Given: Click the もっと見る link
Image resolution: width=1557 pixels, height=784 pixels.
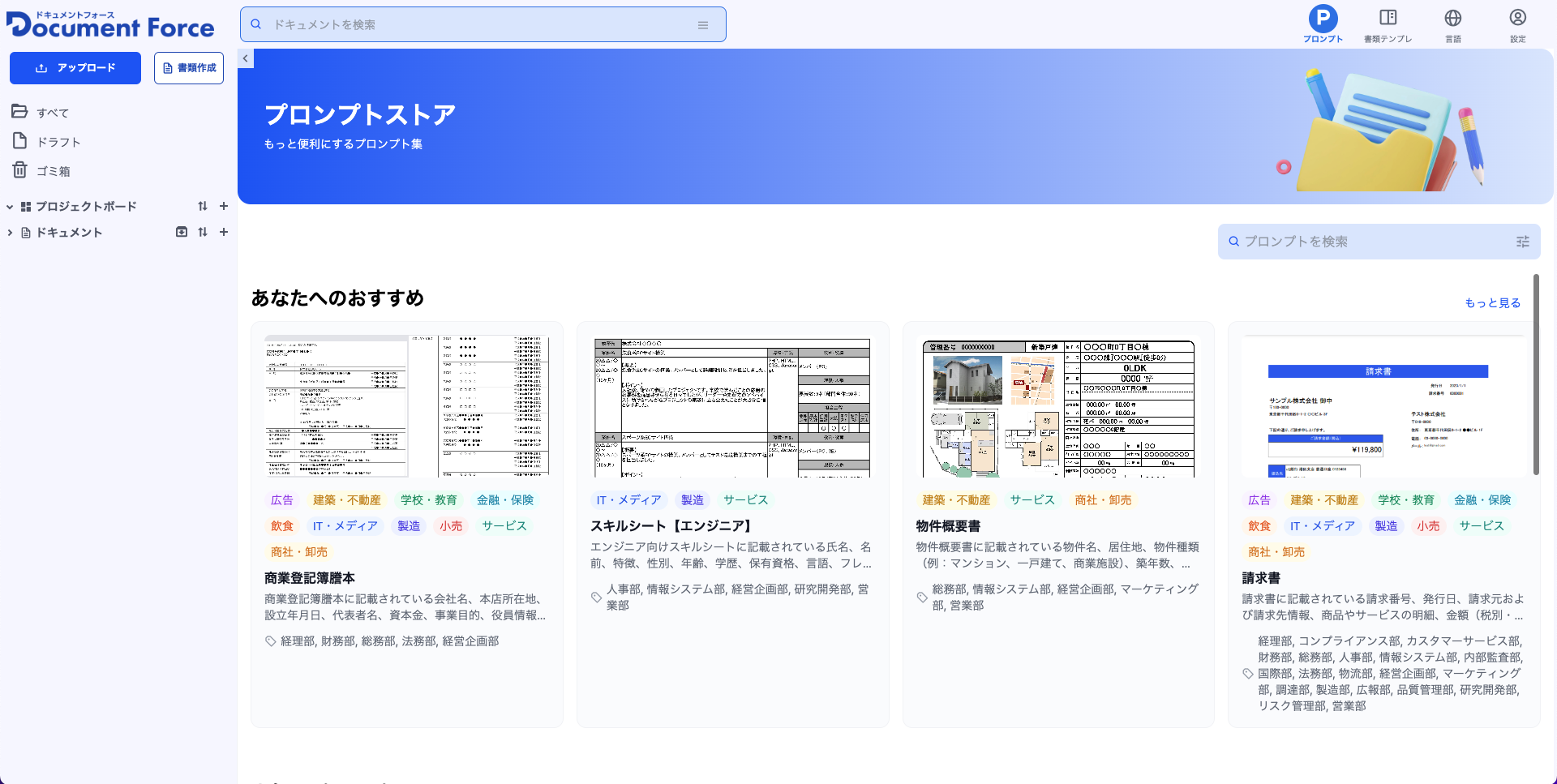Looking at the screenshot, I should 1492,302.
